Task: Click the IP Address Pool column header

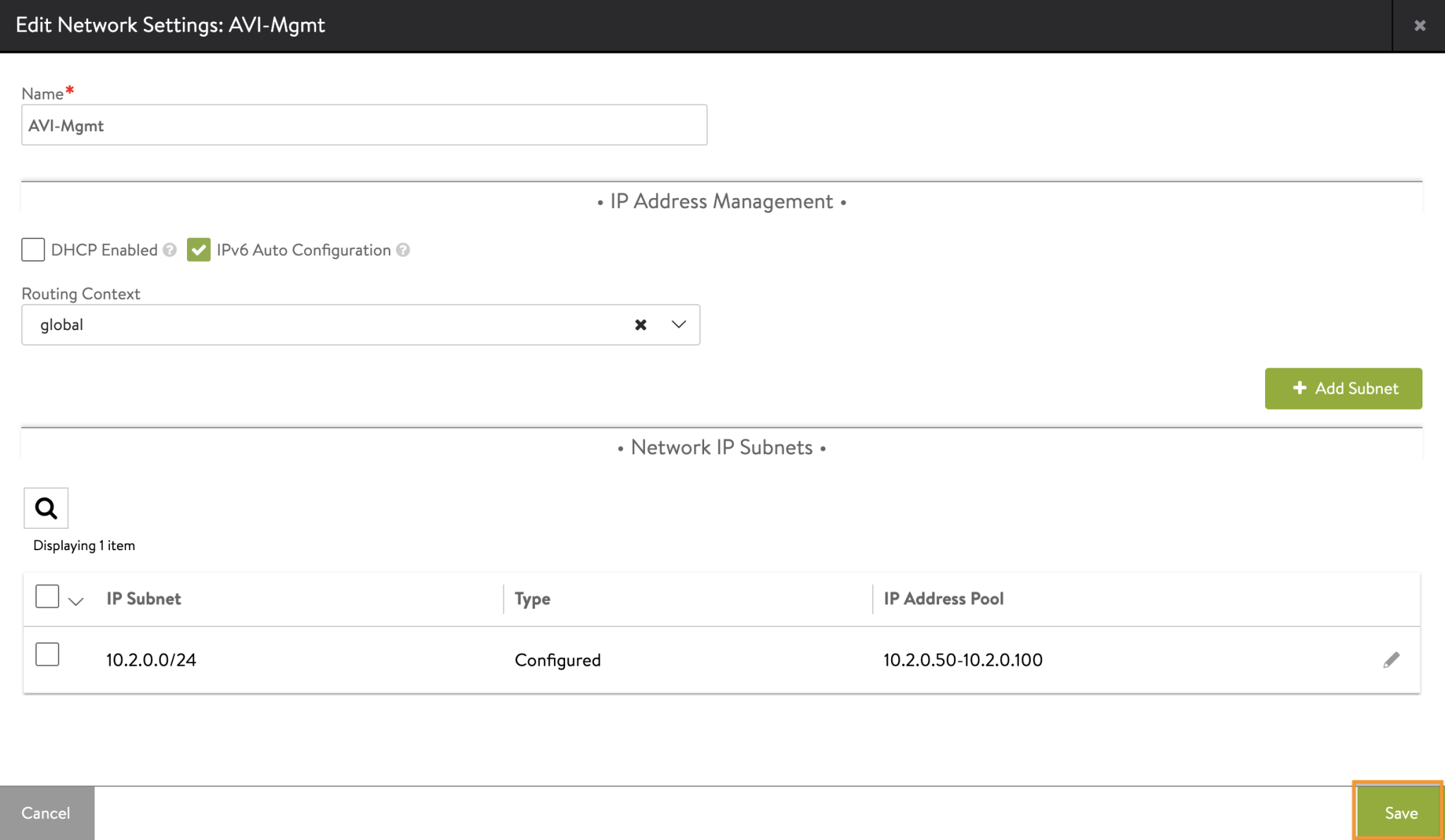Action: 943,598
